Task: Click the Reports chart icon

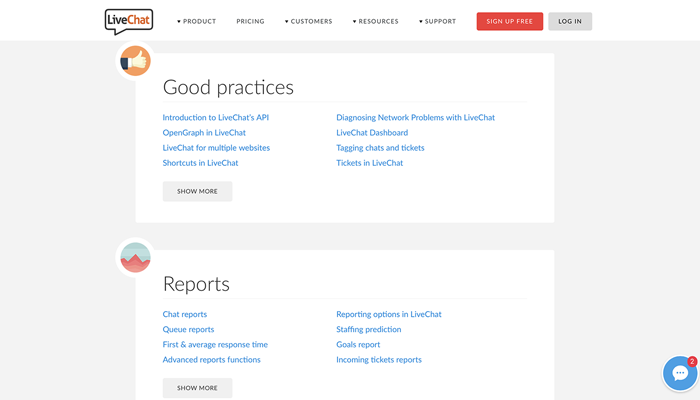Action: coord(135,258)
